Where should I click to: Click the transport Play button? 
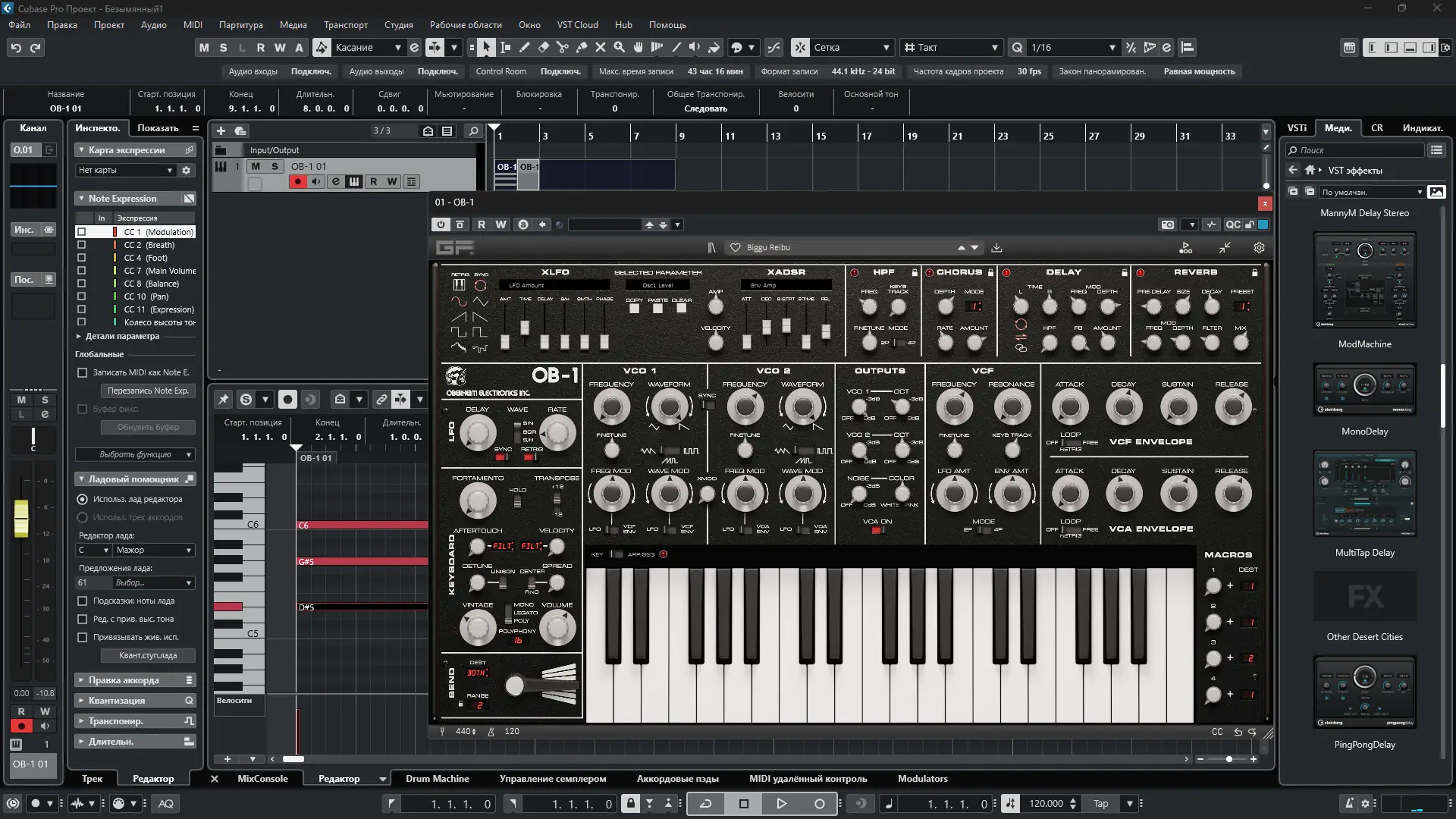click(x=781, y=804)
